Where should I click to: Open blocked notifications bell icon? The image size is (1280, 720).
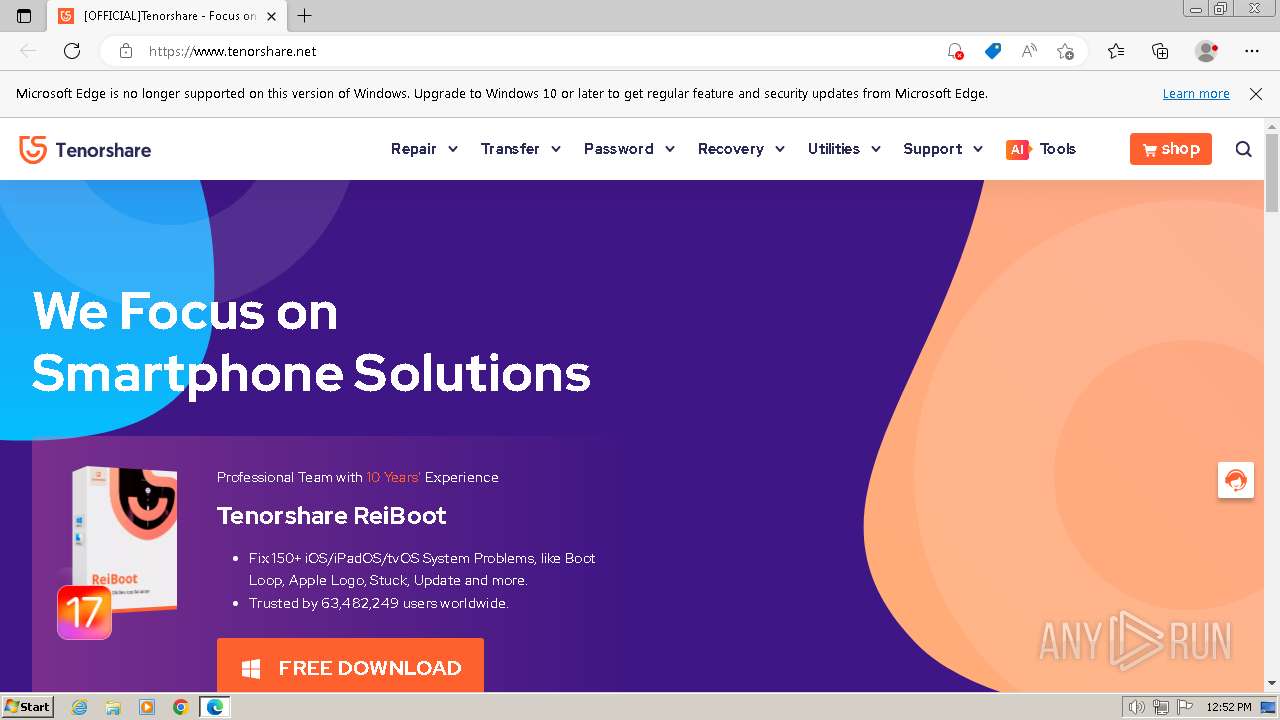click(x=955, y=51)
